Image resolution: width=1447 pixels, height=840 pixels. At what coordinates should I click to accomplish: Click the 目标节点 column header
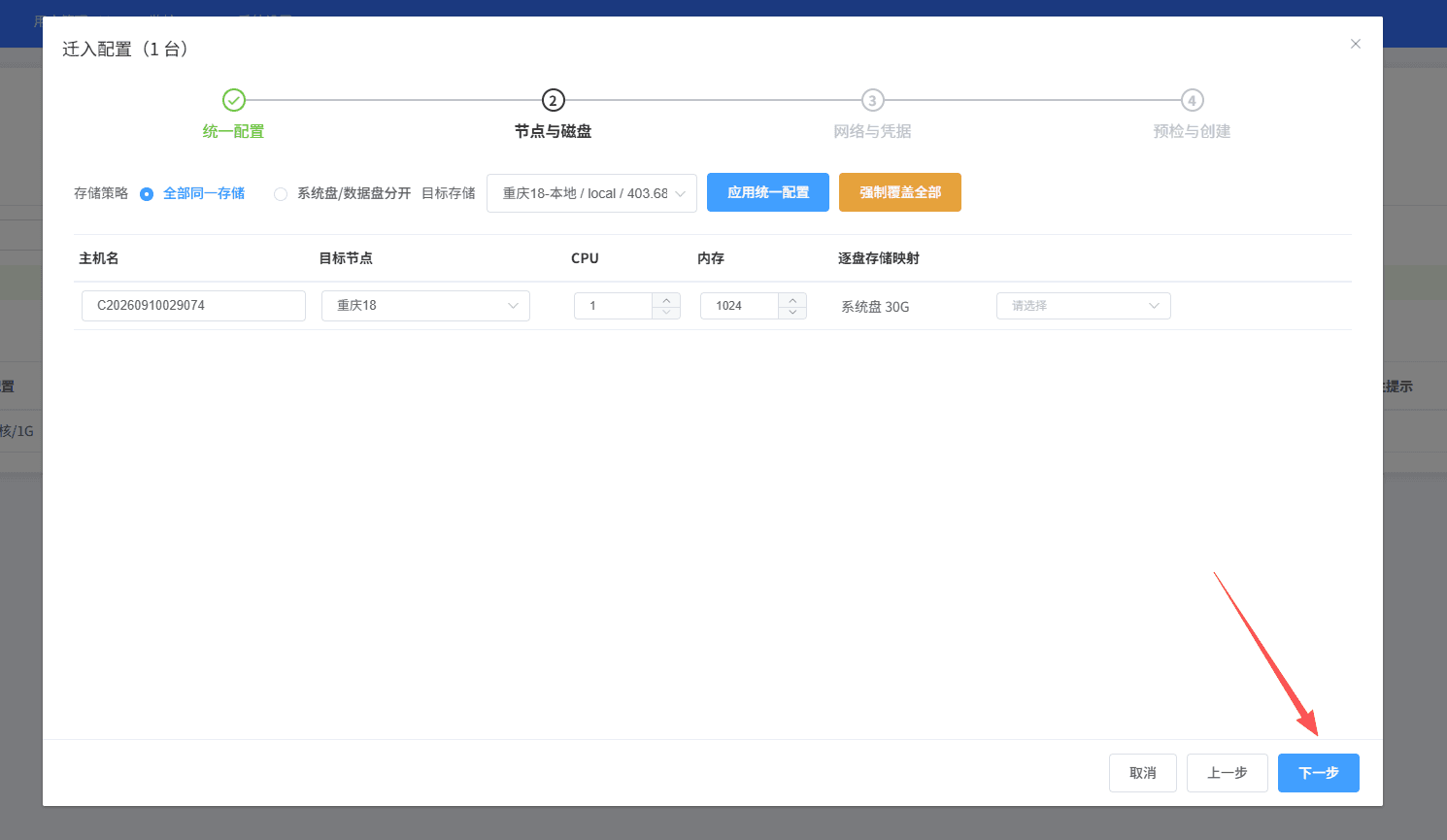point(346,258)
